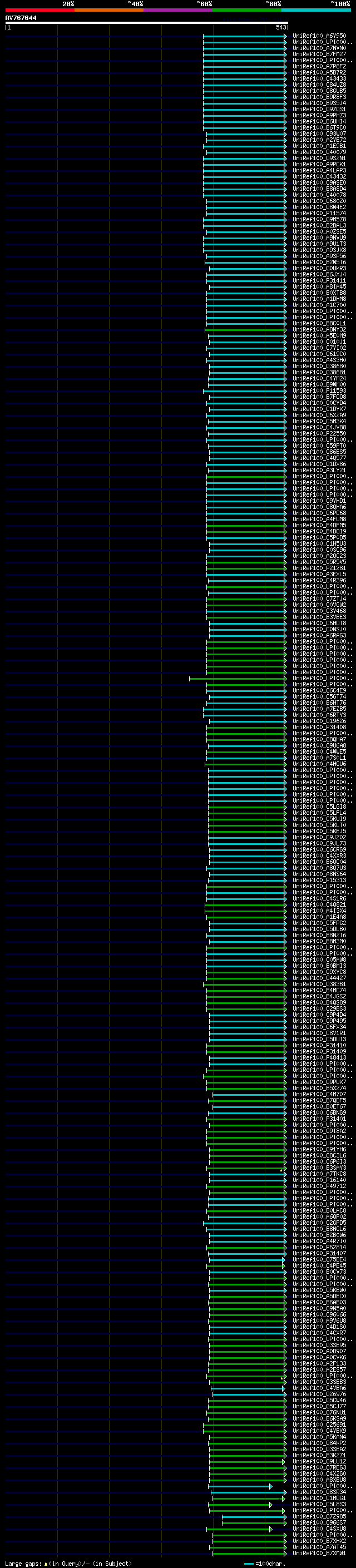Open hit UniRef100_A6Y950
356x1568 pixels.
pos(319,36)
